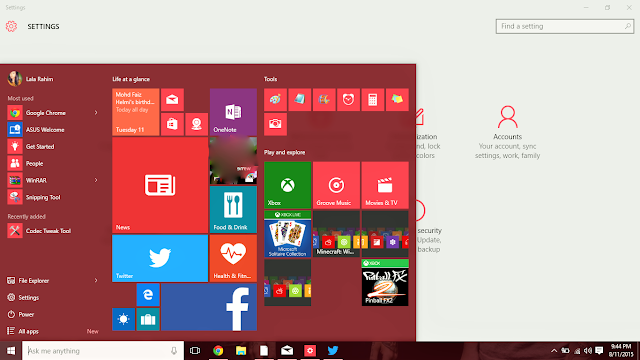
Task: Open the Health & Fitness tile
Action: 233,258
